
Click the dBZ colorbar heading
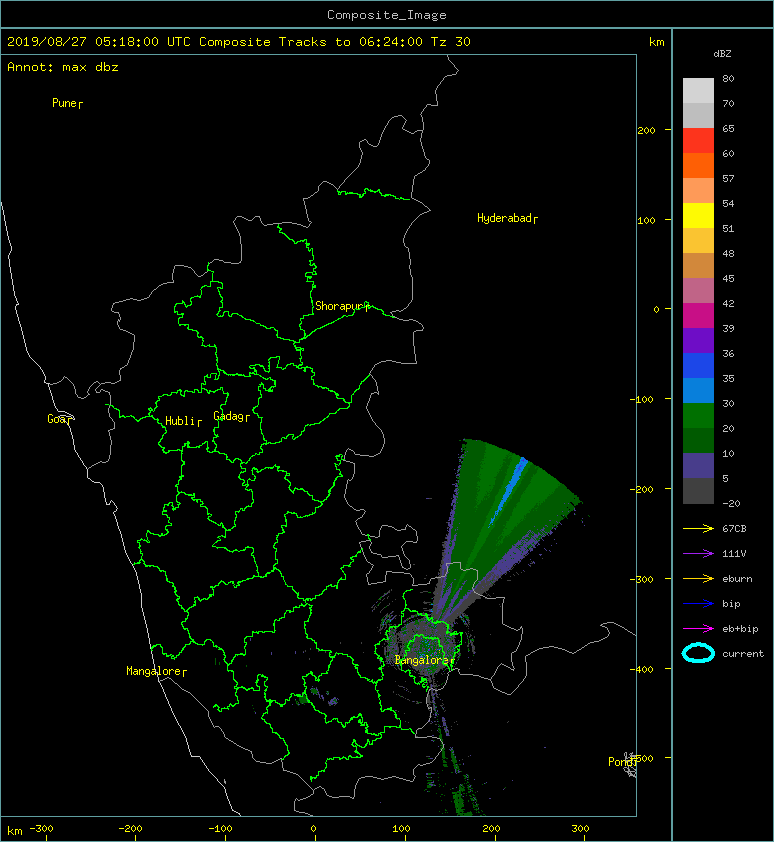722,54
